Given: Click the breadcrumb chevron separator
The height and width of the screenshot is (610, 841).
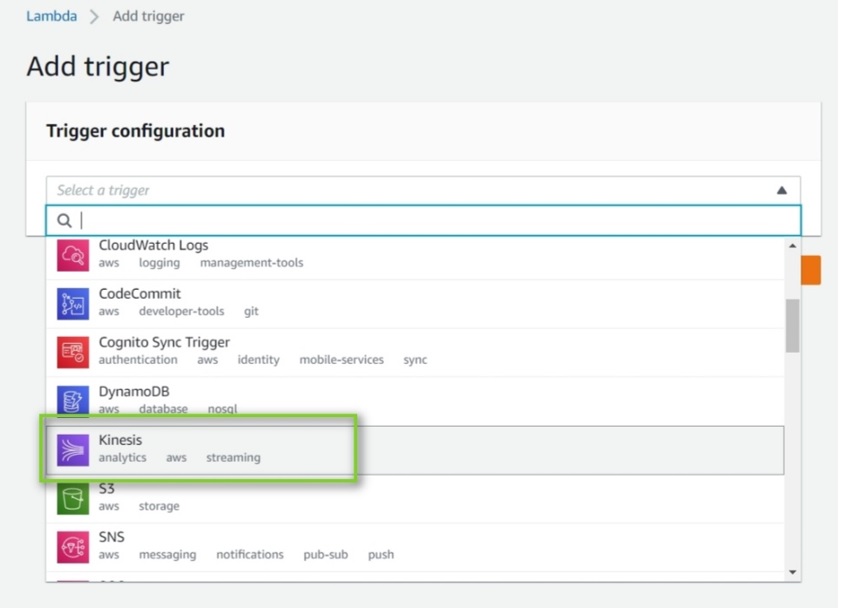Looking at the screenshot, I should (x=94, y=17).
